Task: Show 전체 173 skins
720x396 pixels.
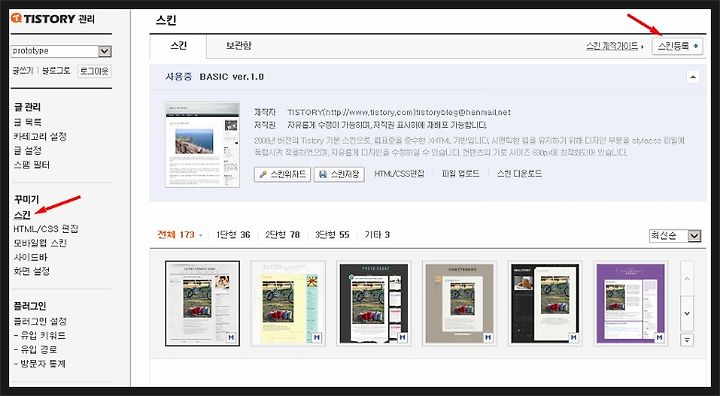Action: 176,235
